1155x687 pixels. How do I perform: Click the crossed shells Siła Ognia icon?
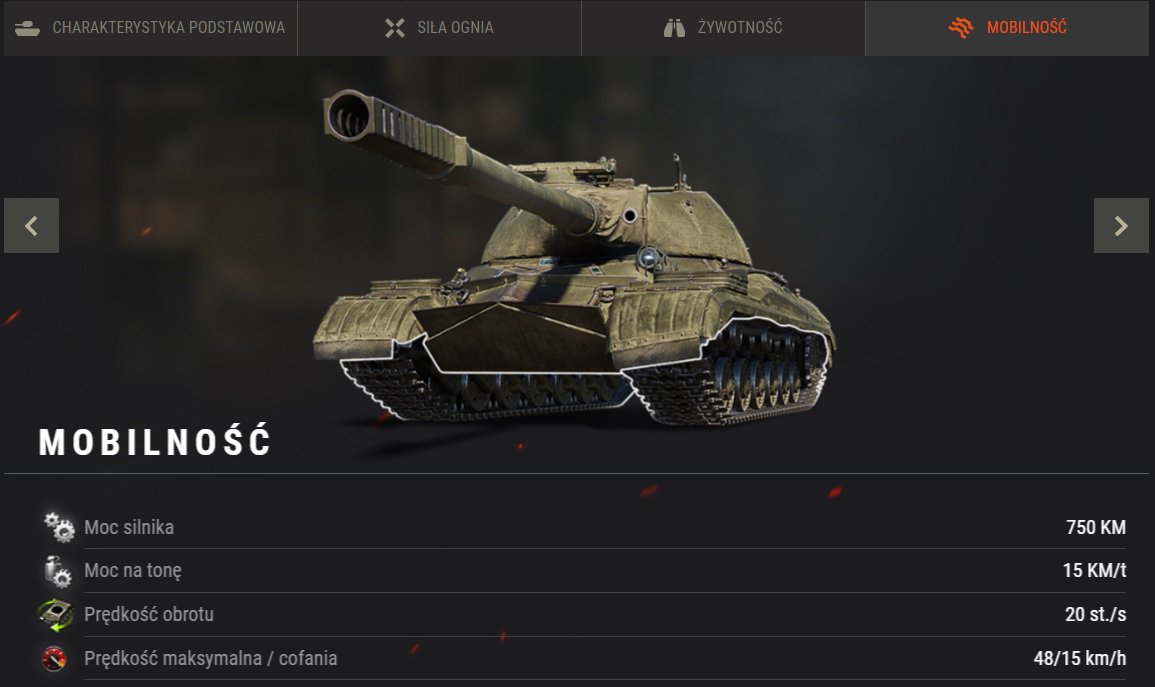pos(395,28)
